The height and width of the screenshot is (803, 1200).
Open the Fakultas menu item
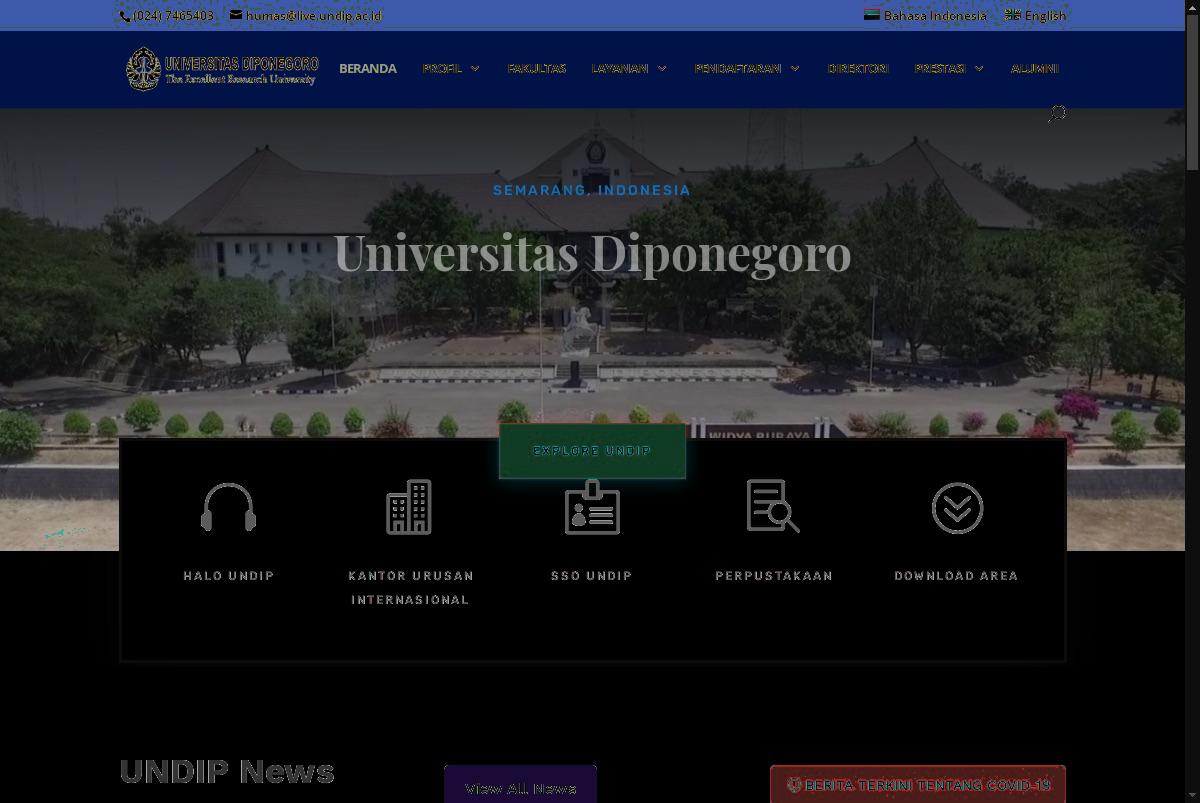pyautogui.click(x=537, y=68)
